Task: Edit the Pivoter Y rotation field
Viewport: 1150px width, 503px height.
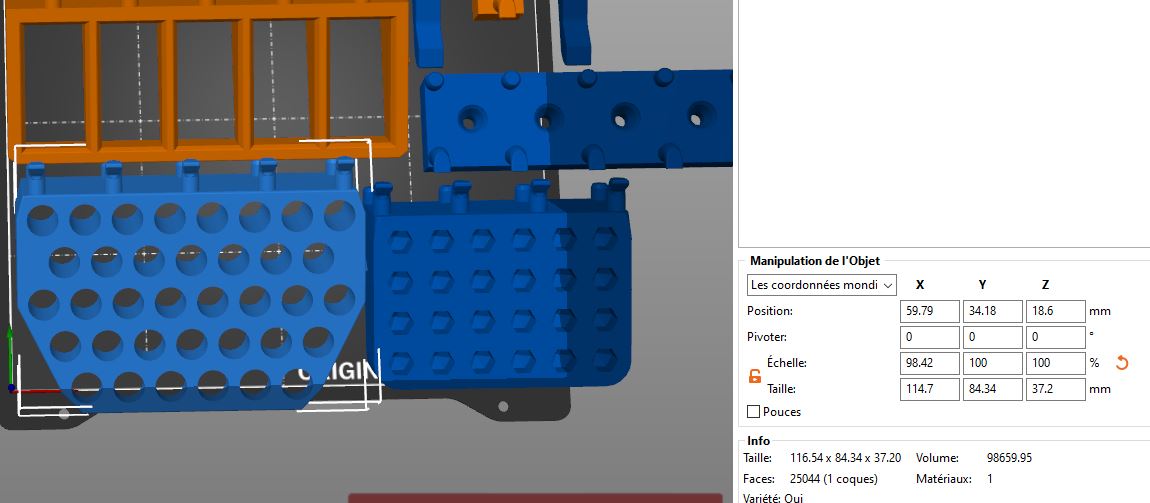Action: click(x=992, y=337)
